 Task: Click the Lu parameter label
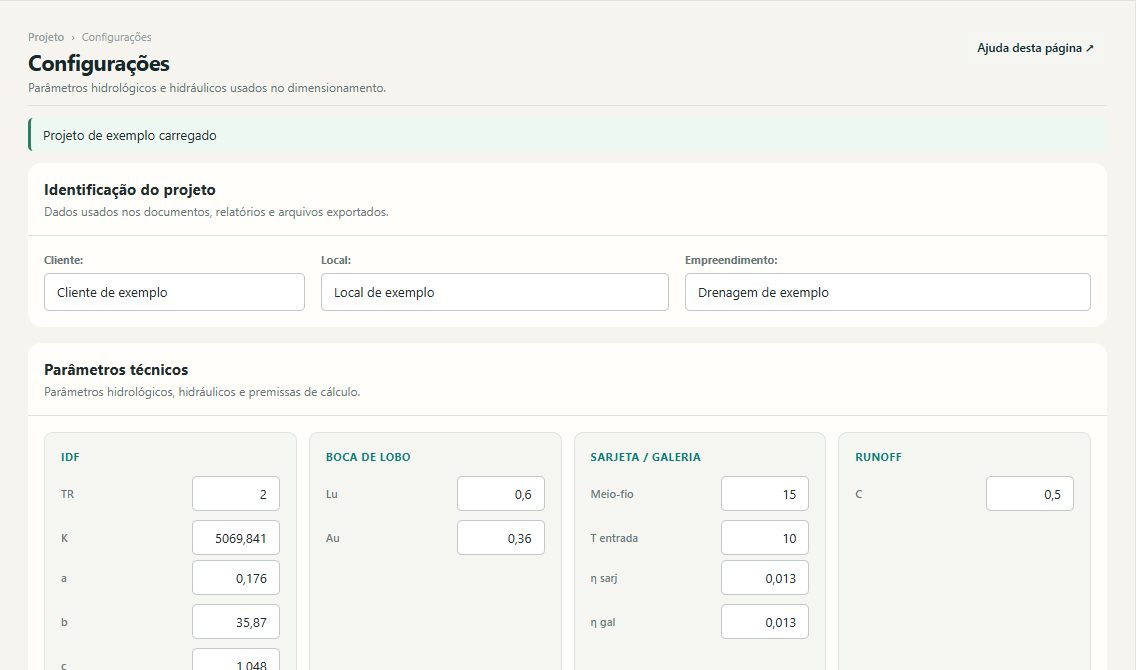tap(332, 494)
